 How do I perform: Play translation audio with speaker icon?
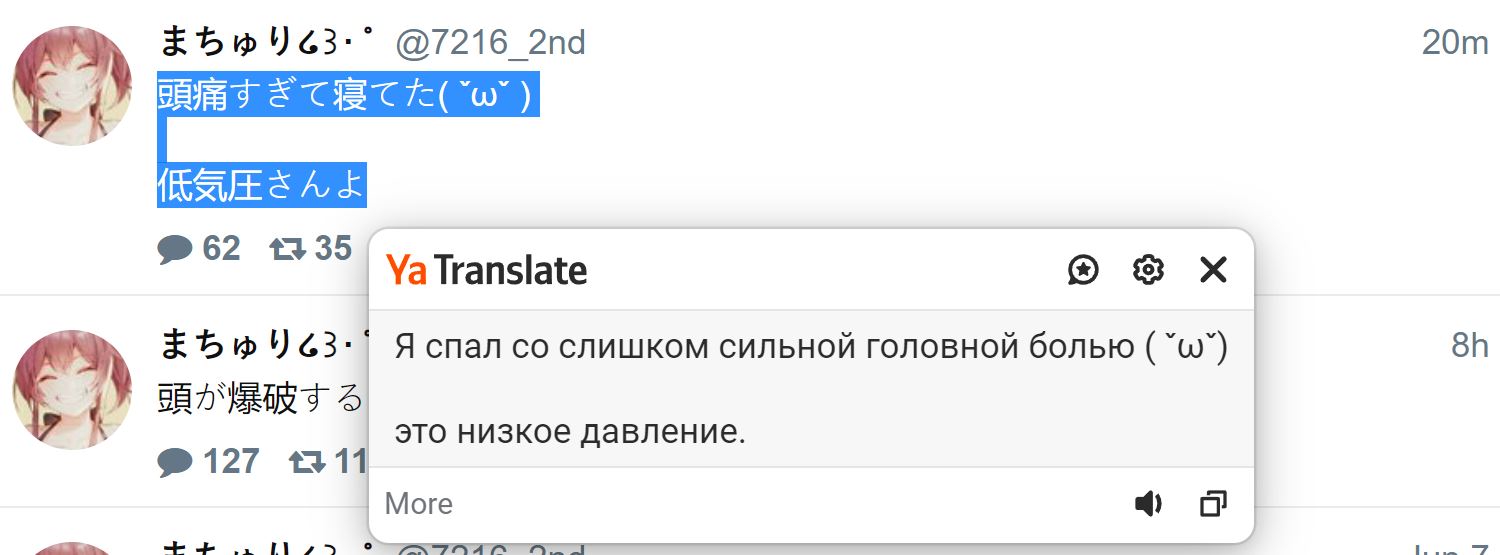tap(1148, 504)
